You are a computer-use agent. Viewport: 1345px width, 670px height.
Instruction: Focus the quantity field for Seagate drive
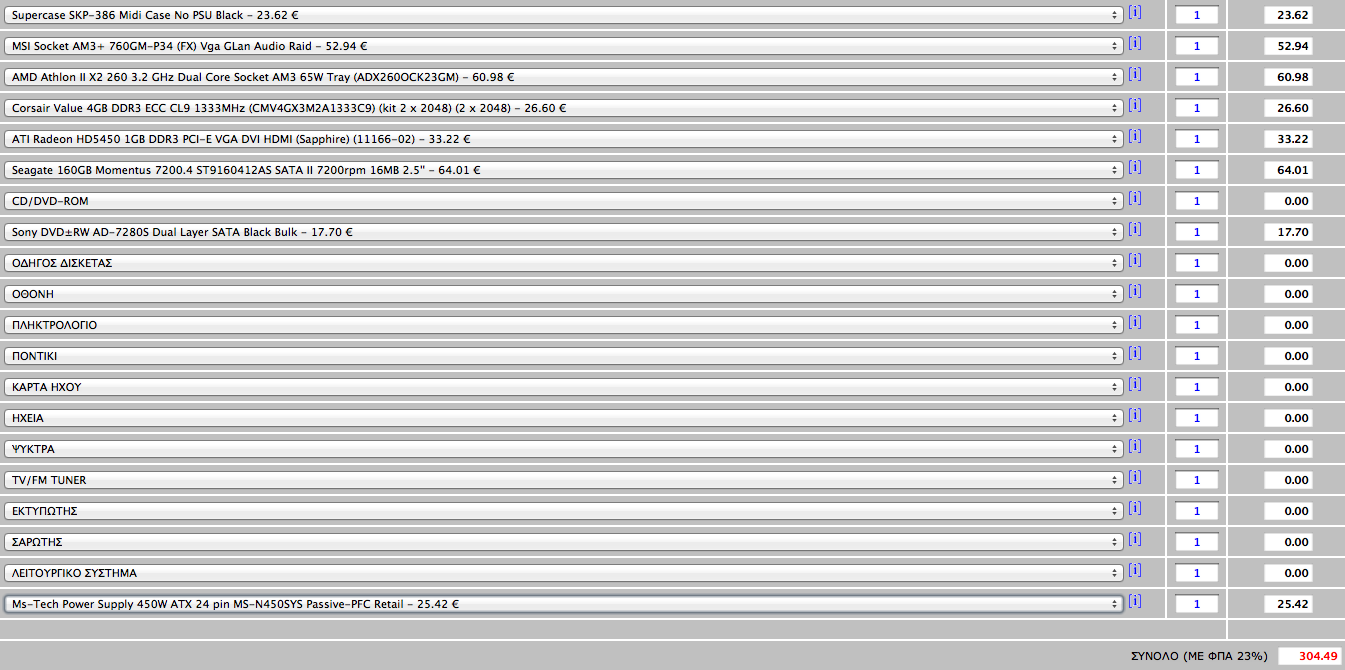[1197, 170]
